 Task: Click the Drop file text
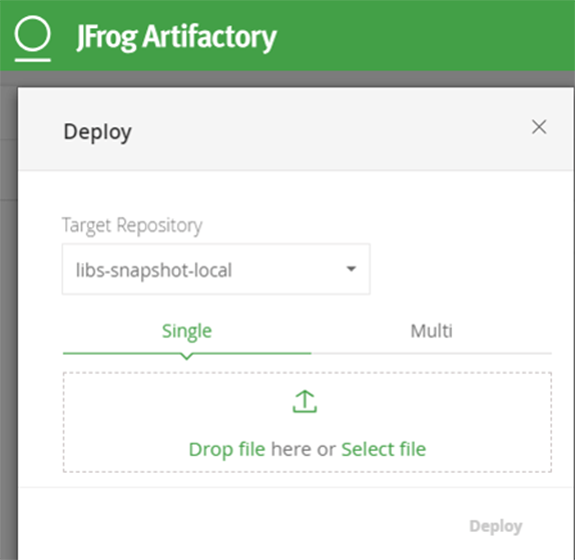(227, 449)
